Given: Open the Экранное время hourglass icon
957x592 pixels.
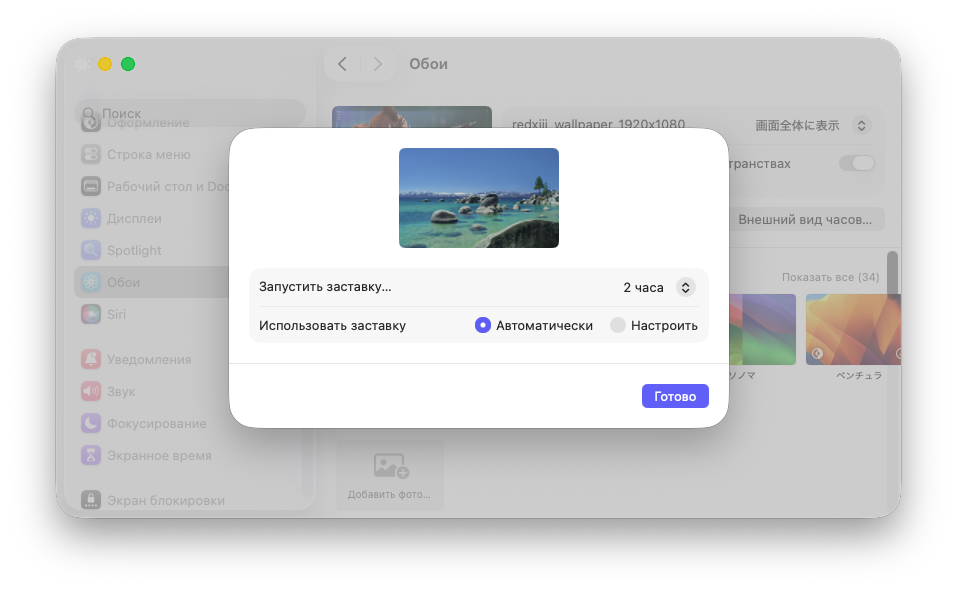Looking at the screenshot, I should [91, 455].
